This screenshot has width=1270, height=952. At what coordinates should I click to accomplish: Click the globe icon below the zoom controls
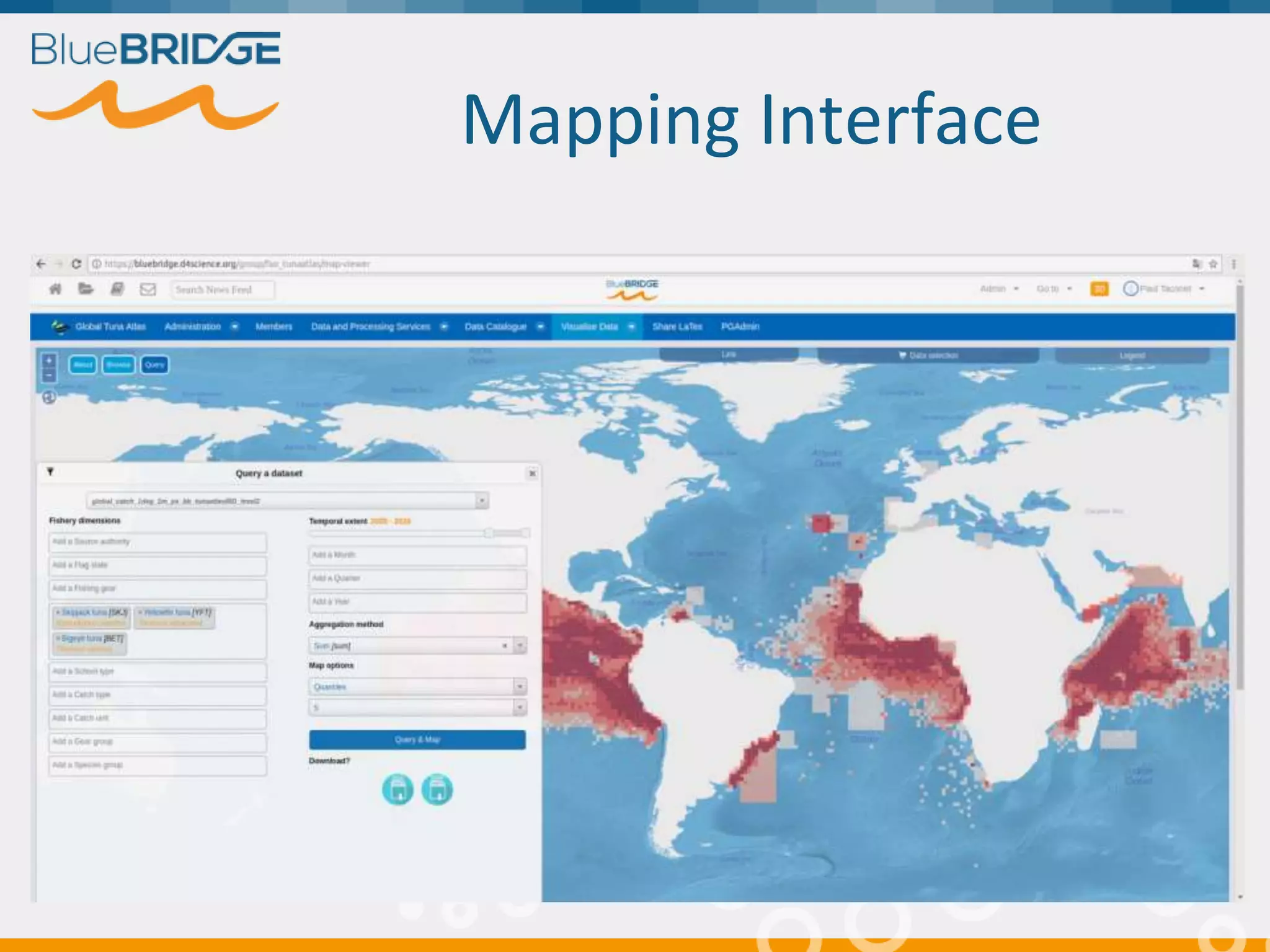49,397
